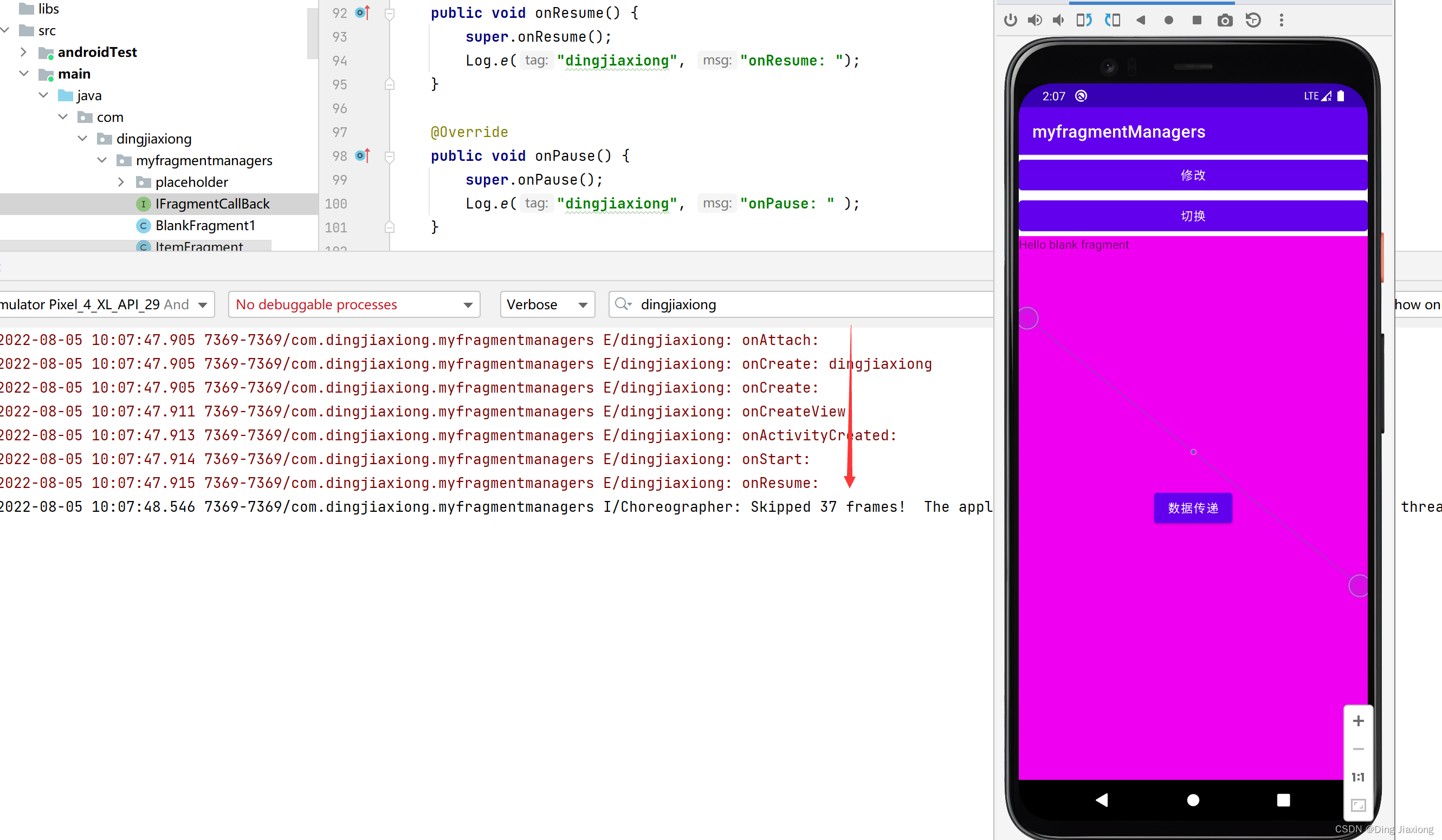Click the onStart log line
This screenshot has width=1442, height=840.
pos(405,460)
